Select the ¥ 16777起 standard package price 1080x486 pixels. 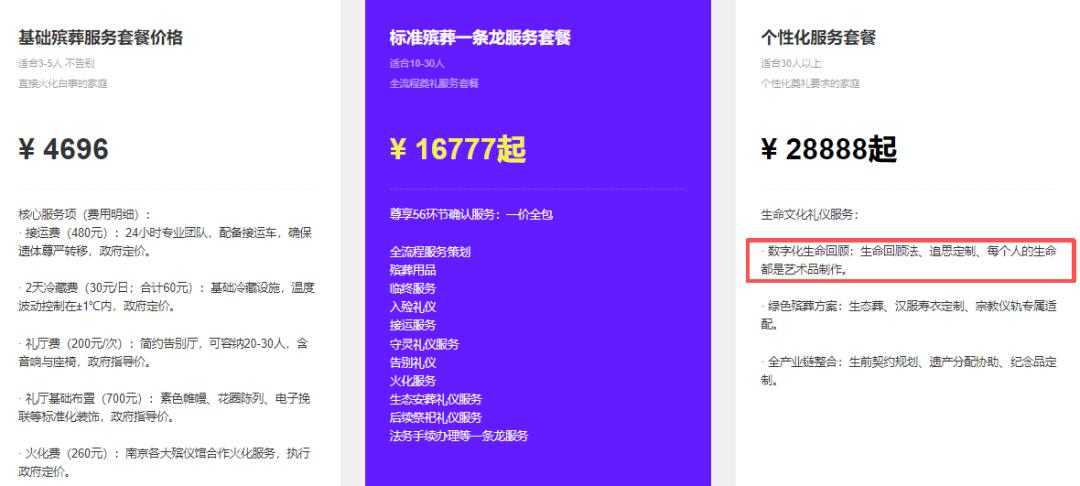pyautogui.click(x=457, y=149)
